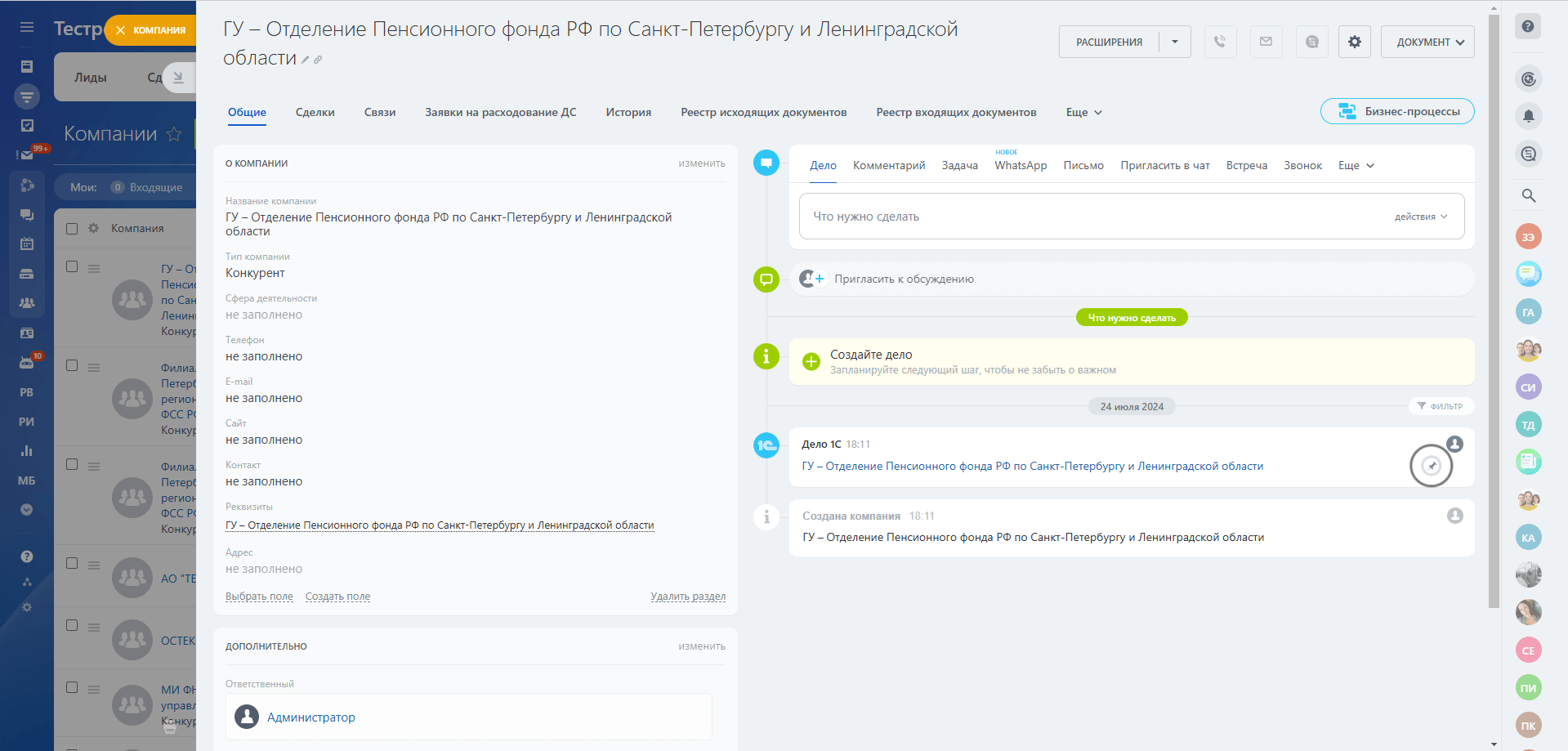The image size is (1568, 751).
Task: Tick the checkbox for АО "ТЕ row
Action: (x=72, y=564)
